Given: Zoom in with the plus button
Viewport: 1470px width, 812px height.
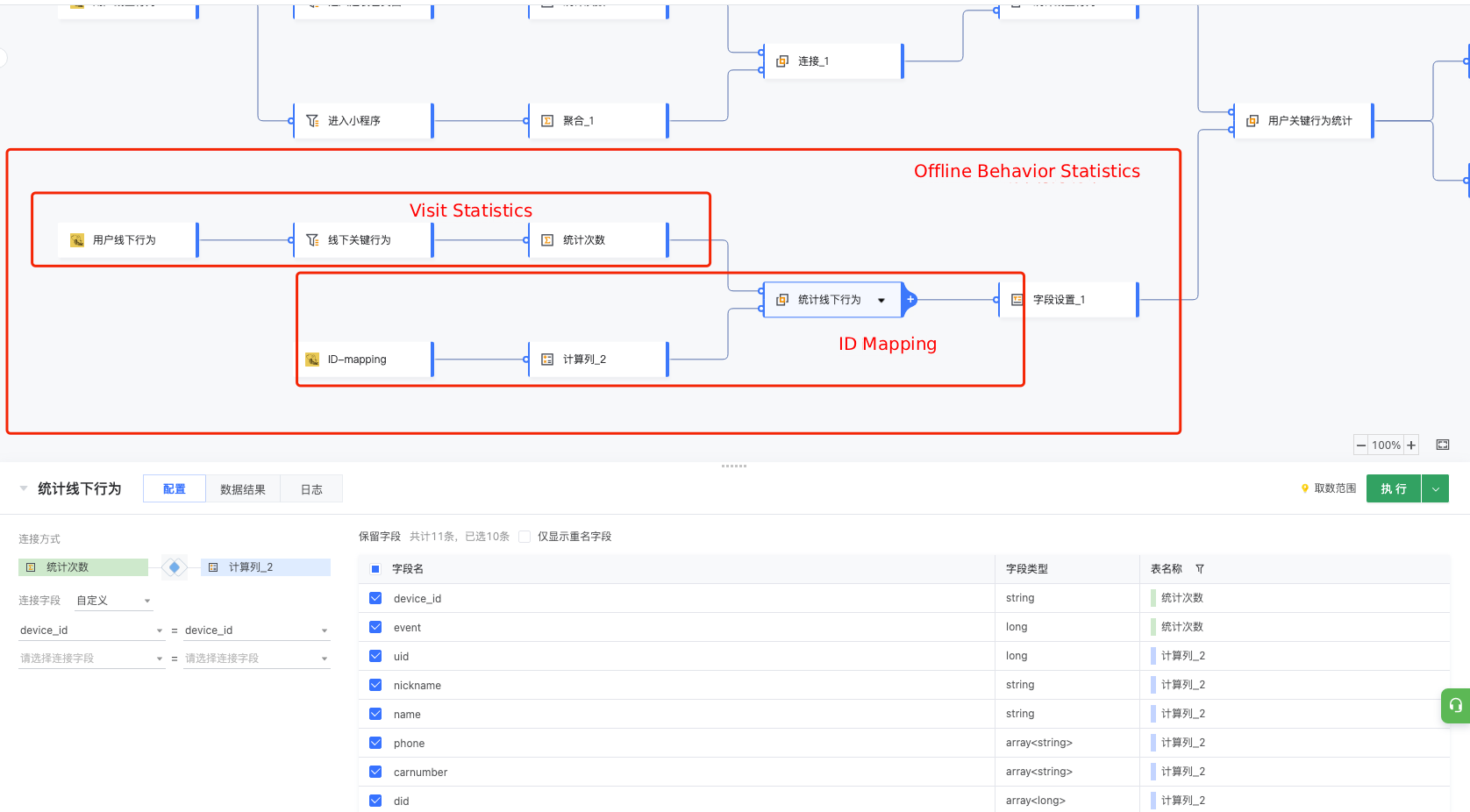Looking at the screenshot, I should click(1411, 445).
